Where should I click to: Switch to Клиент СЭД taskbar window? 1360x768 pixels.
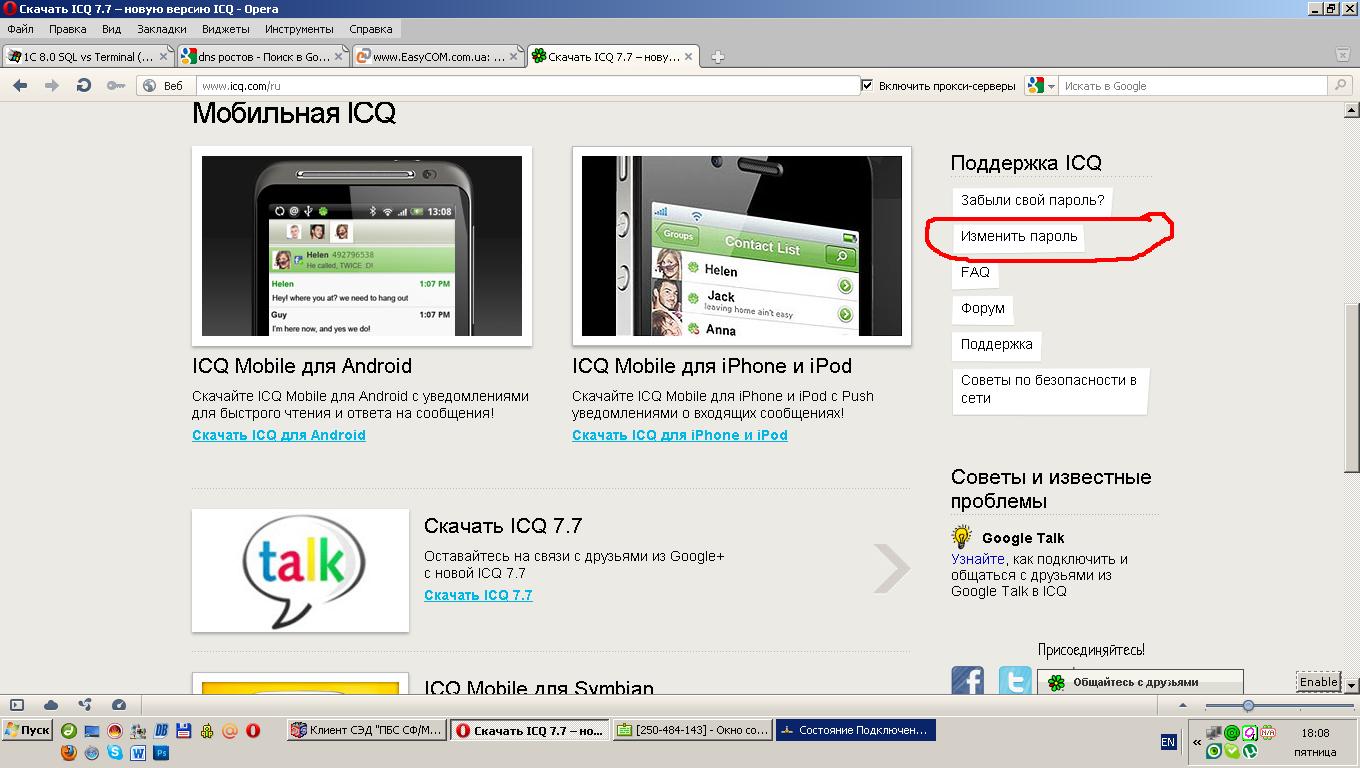coord(366,731)
